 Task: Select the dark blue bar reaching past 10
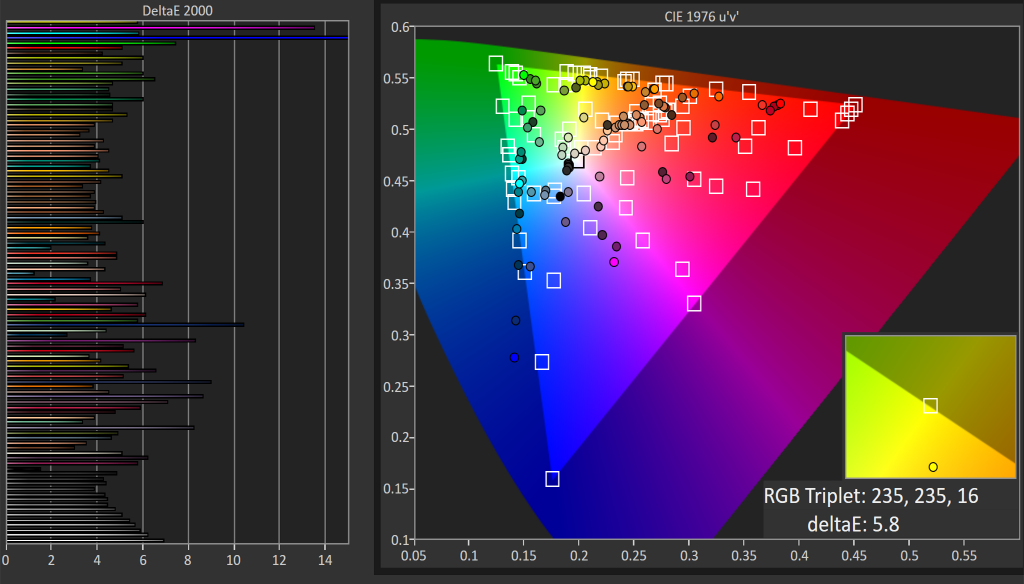pyautogui.click(x=125, y=324)
